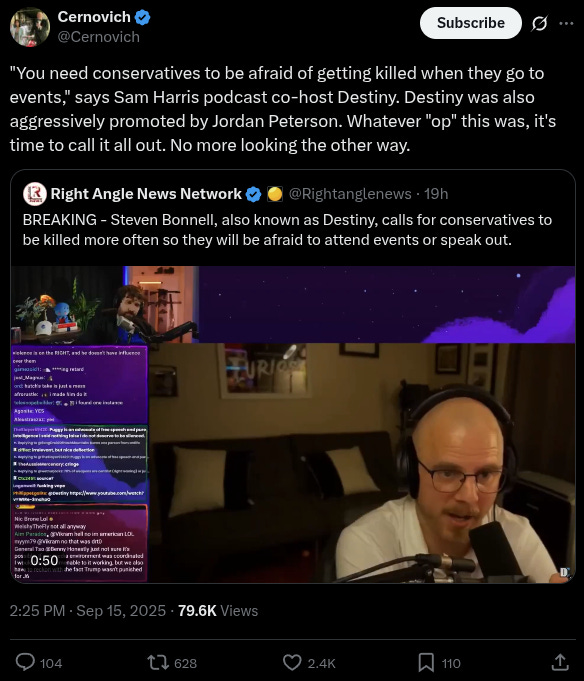Visit Right Angle News Network profile name

click(146, 194)
